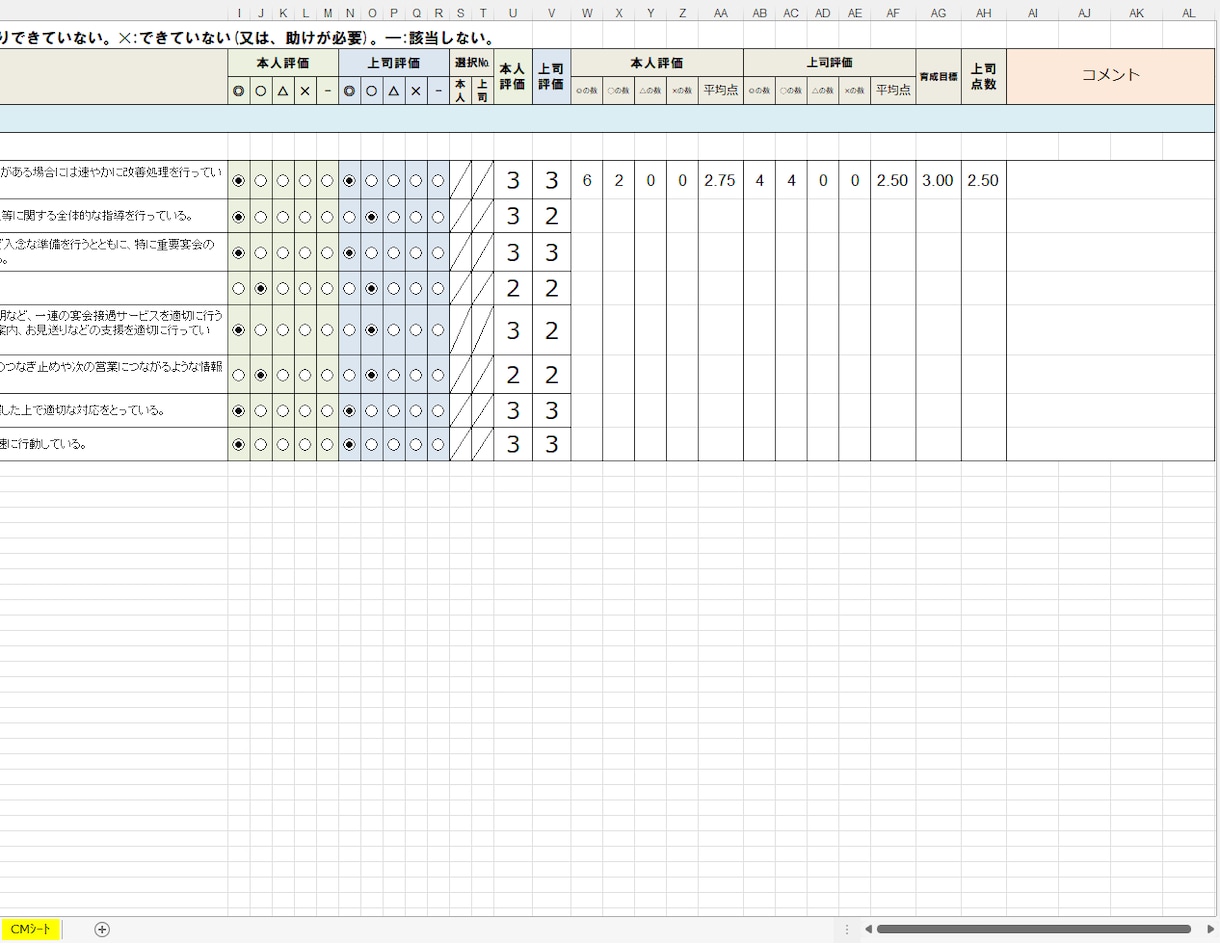This screenshot has width=1220, height=944.
Task: Click the 上司点数 header cell
Action: (x=984, y=76)
